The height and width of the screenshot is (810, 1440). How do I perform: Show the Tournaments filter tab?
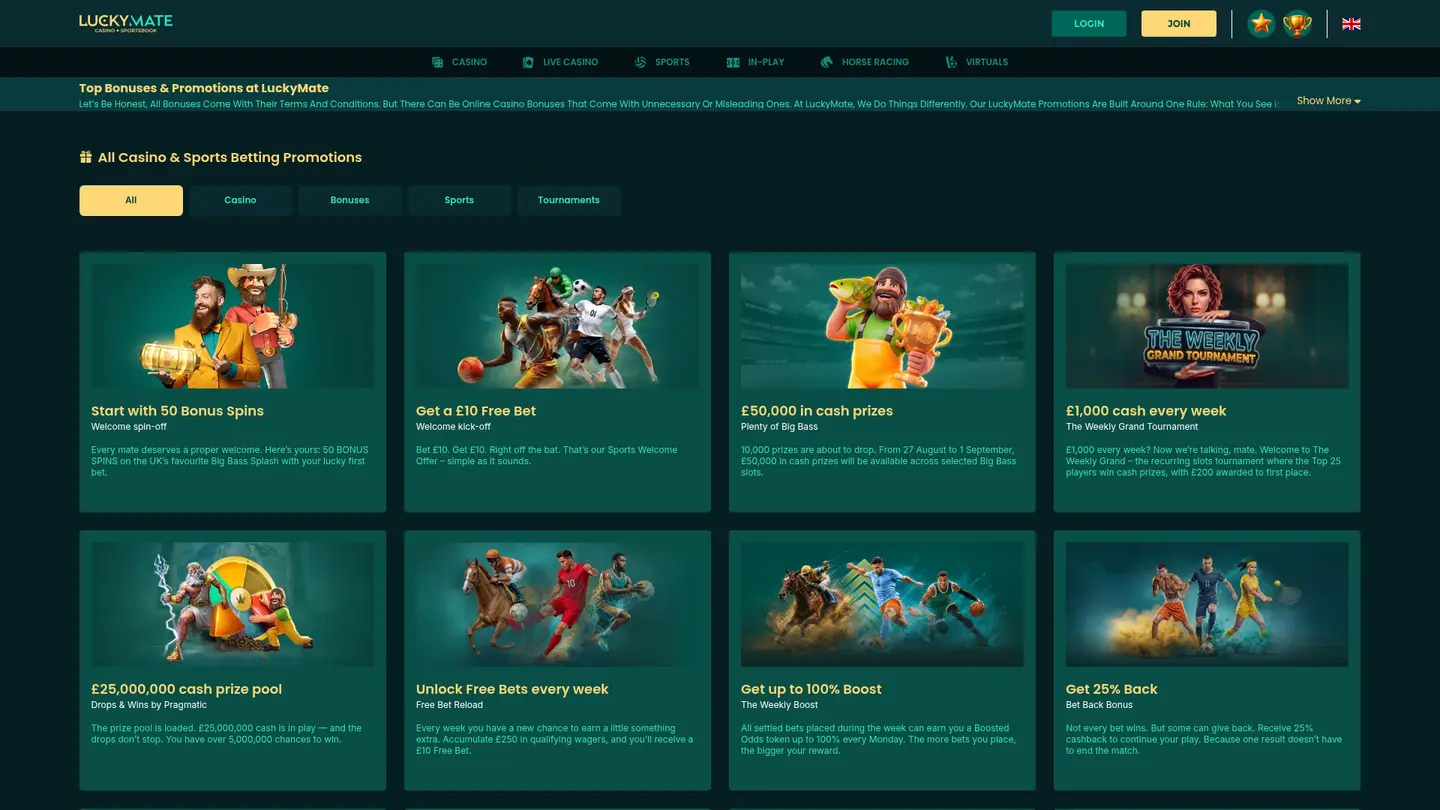pos(569,200)
